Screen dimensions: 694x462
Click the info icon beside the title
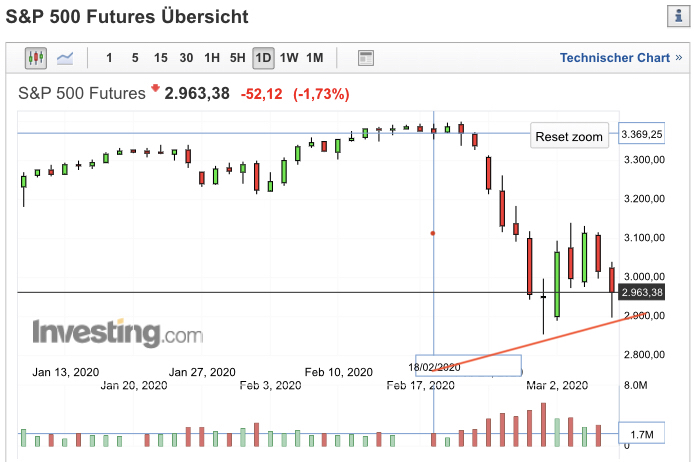pos(675,17)
